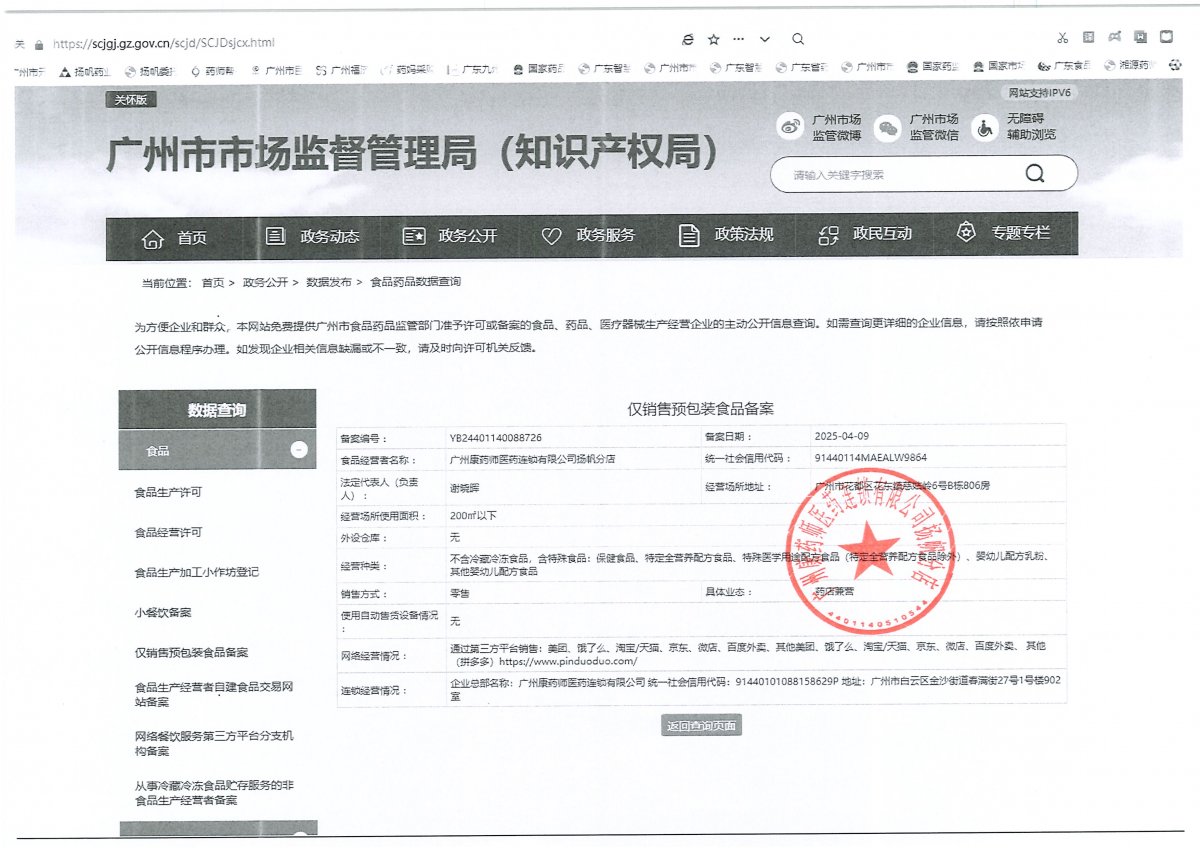Click the 食品 sidebar section header
Screen dimensions: 1200x848
[217, 450]
